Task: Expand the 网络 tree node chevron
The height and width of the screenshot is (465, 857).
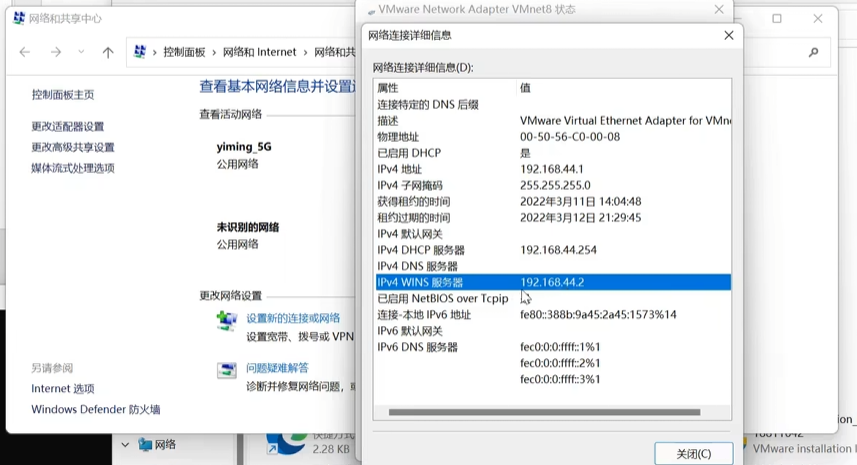Action: point(125,444)
